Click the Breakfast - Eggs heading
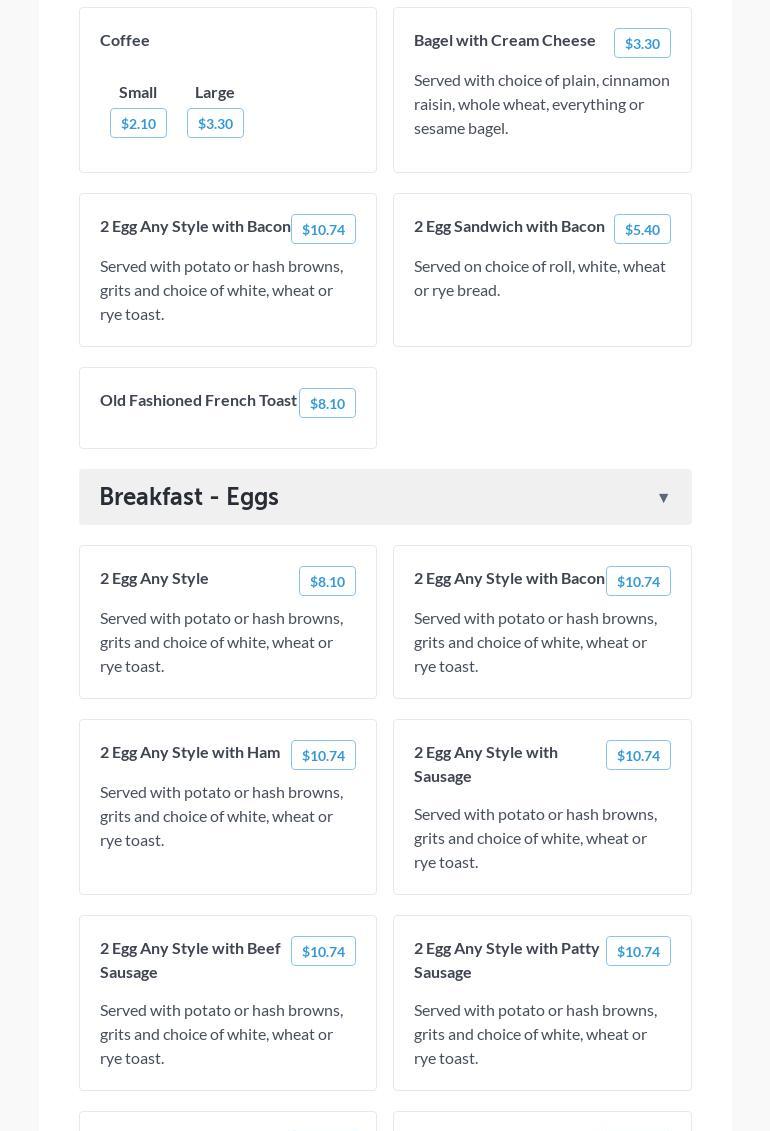Viewport: 770px width, 1131px height. pyautogui.click(x=189, y=497)
